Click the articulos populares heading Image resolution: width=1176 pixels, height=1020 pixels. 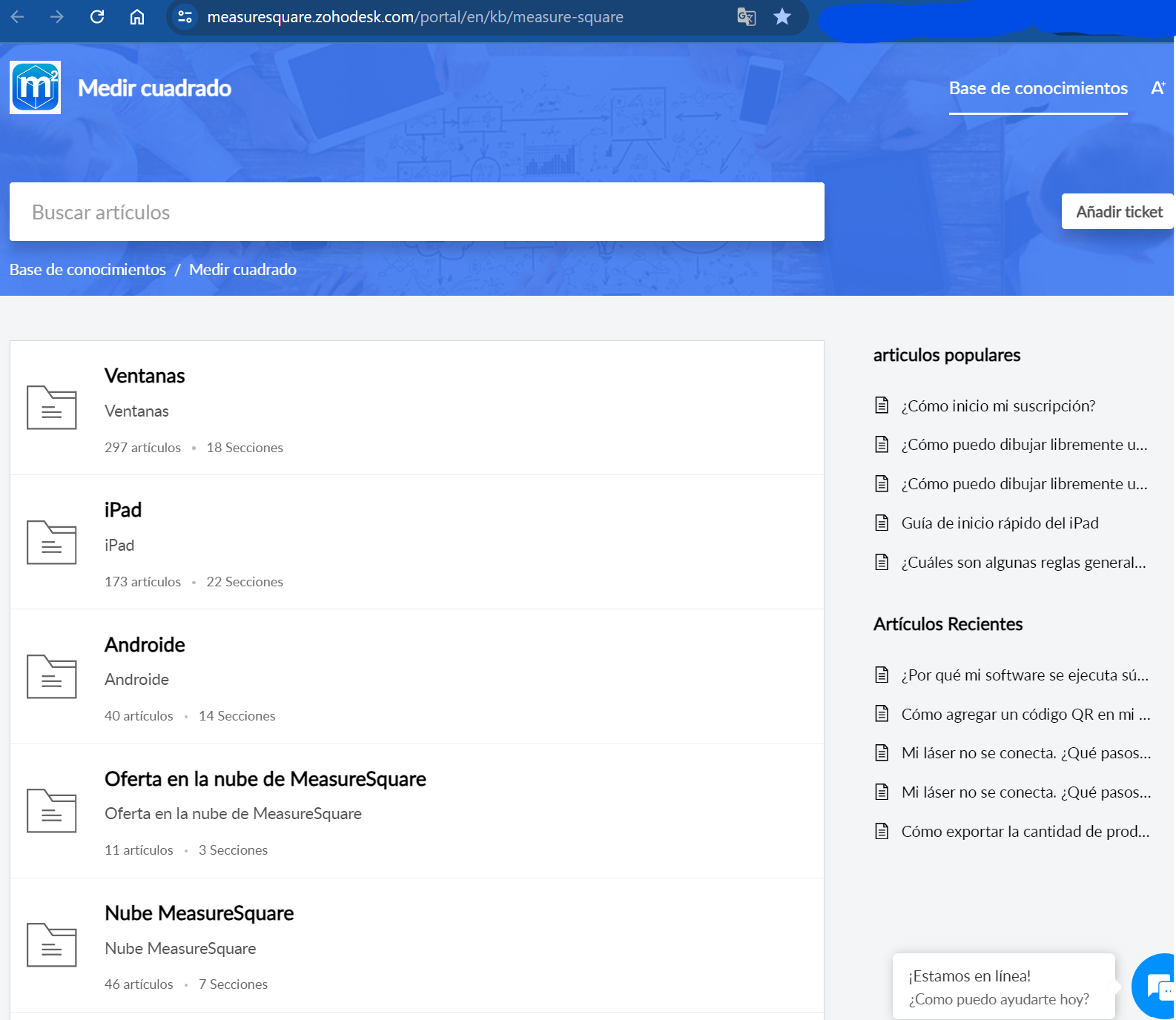[x=947, y=355]
